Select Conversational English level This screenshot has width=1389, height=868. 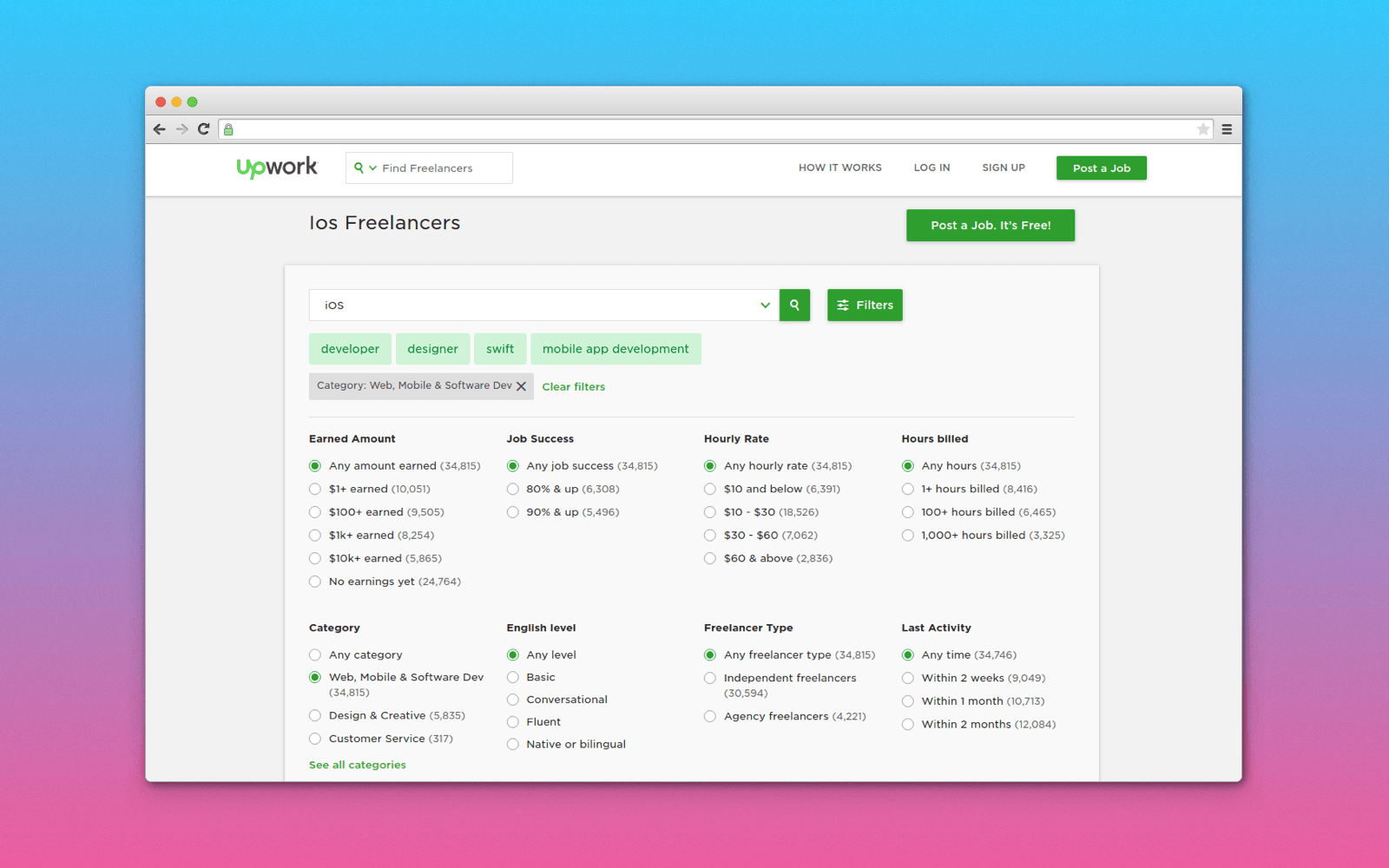click(x=513, y=700)
